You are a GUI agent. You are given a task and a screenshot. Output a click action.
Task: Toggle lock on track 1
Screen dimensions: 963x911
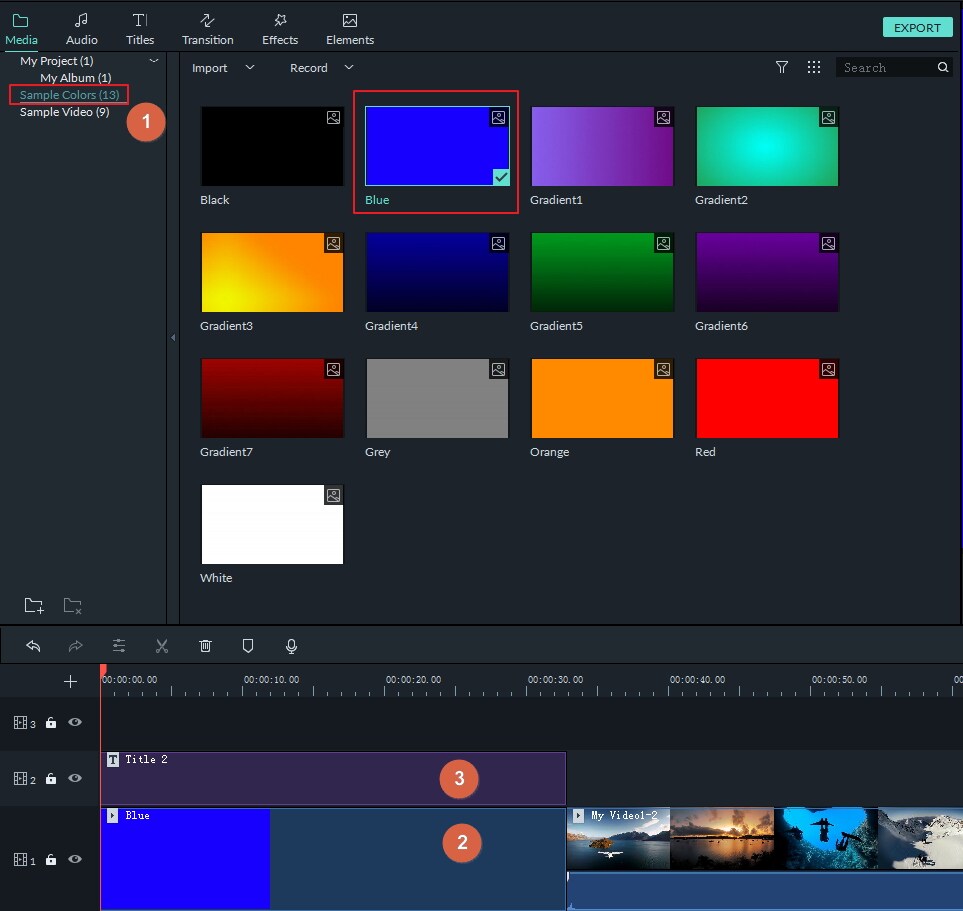point(51,859)
